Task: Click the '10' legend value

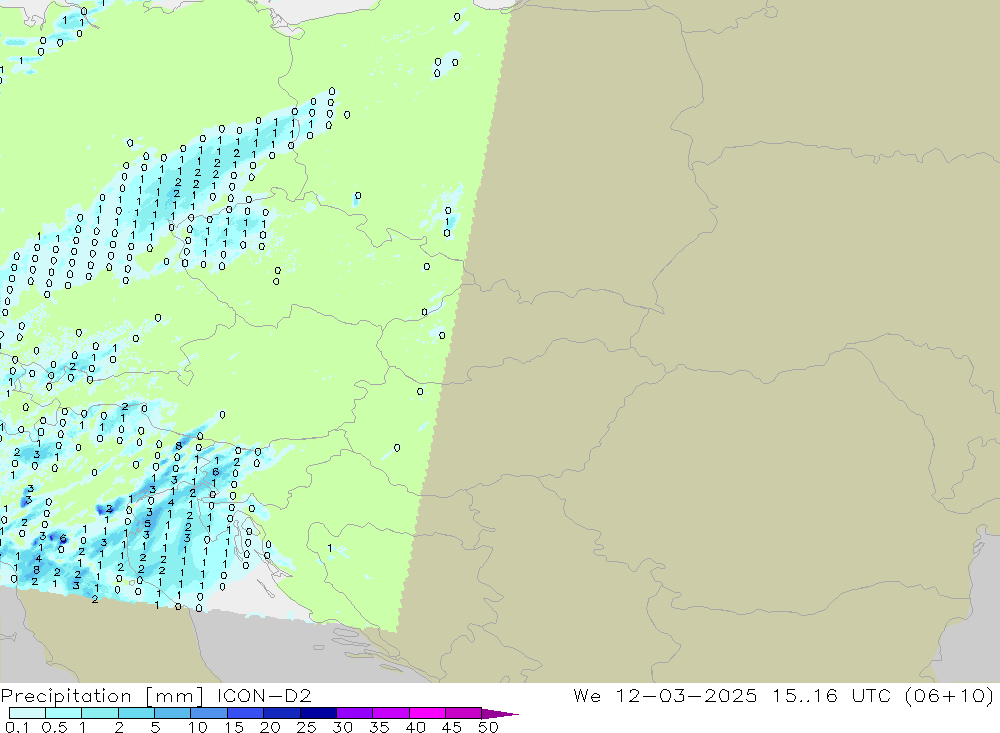Action: (x=197, y=727)
